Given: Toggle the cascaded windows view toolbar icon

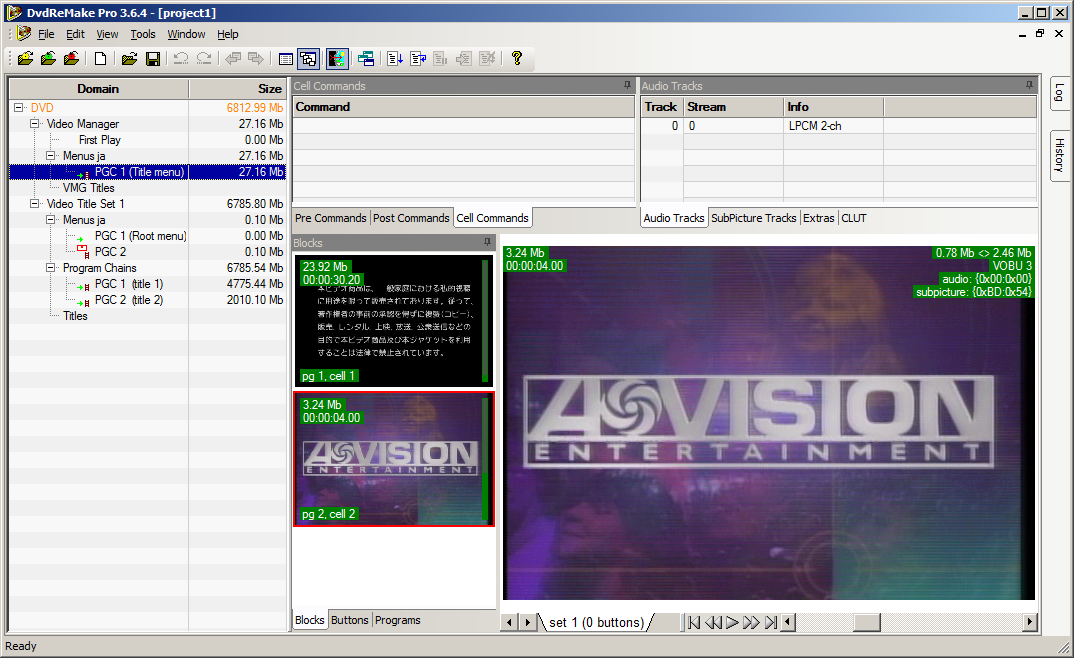Looking at the screenshot, I should [x=308, y=59].
